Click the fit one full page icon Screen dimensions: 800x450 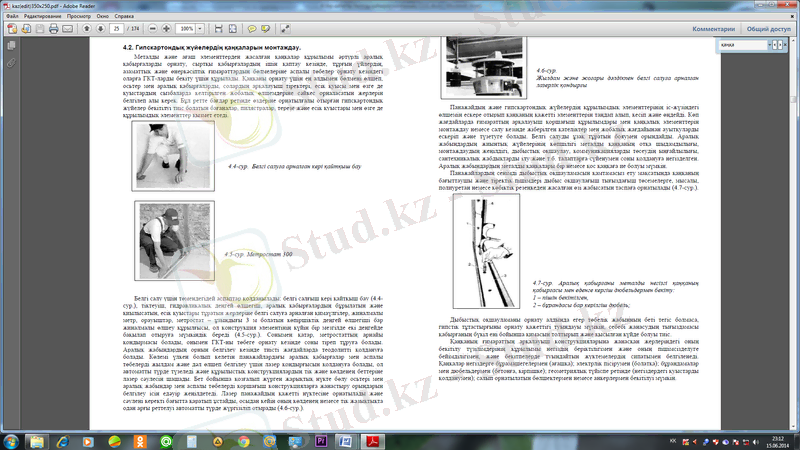[233, 29]
